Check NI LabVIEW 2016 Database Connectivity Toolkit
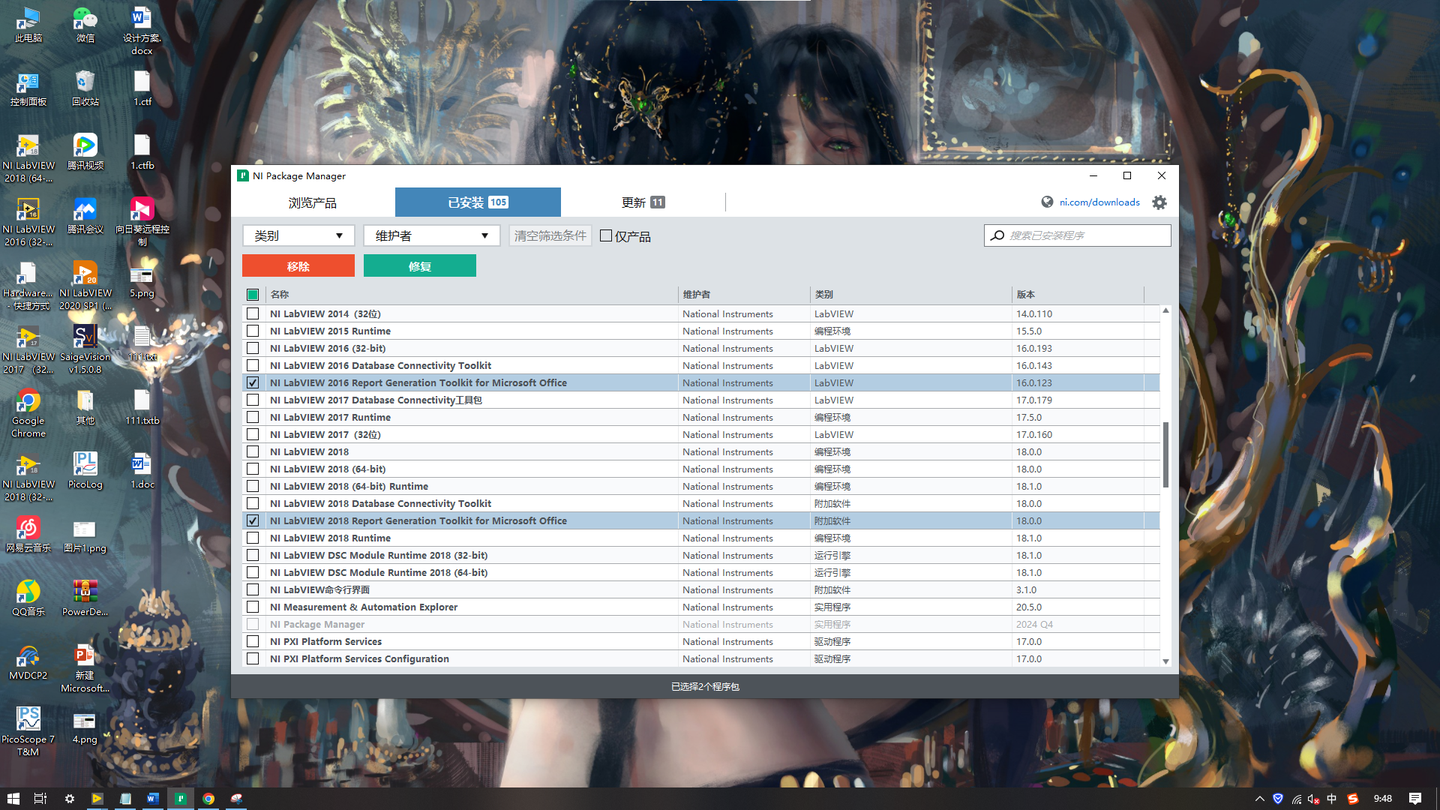Viewport: 1440px width, 810px height. 252,366
